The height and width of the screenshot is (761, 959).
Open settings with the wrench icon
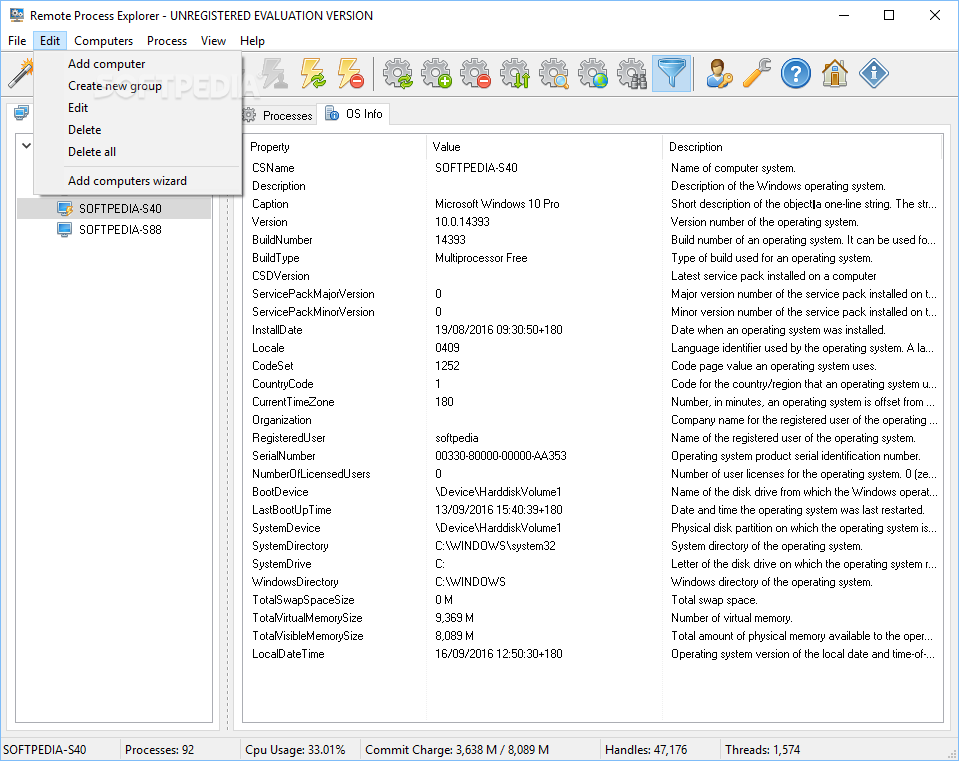pos(757,73)
